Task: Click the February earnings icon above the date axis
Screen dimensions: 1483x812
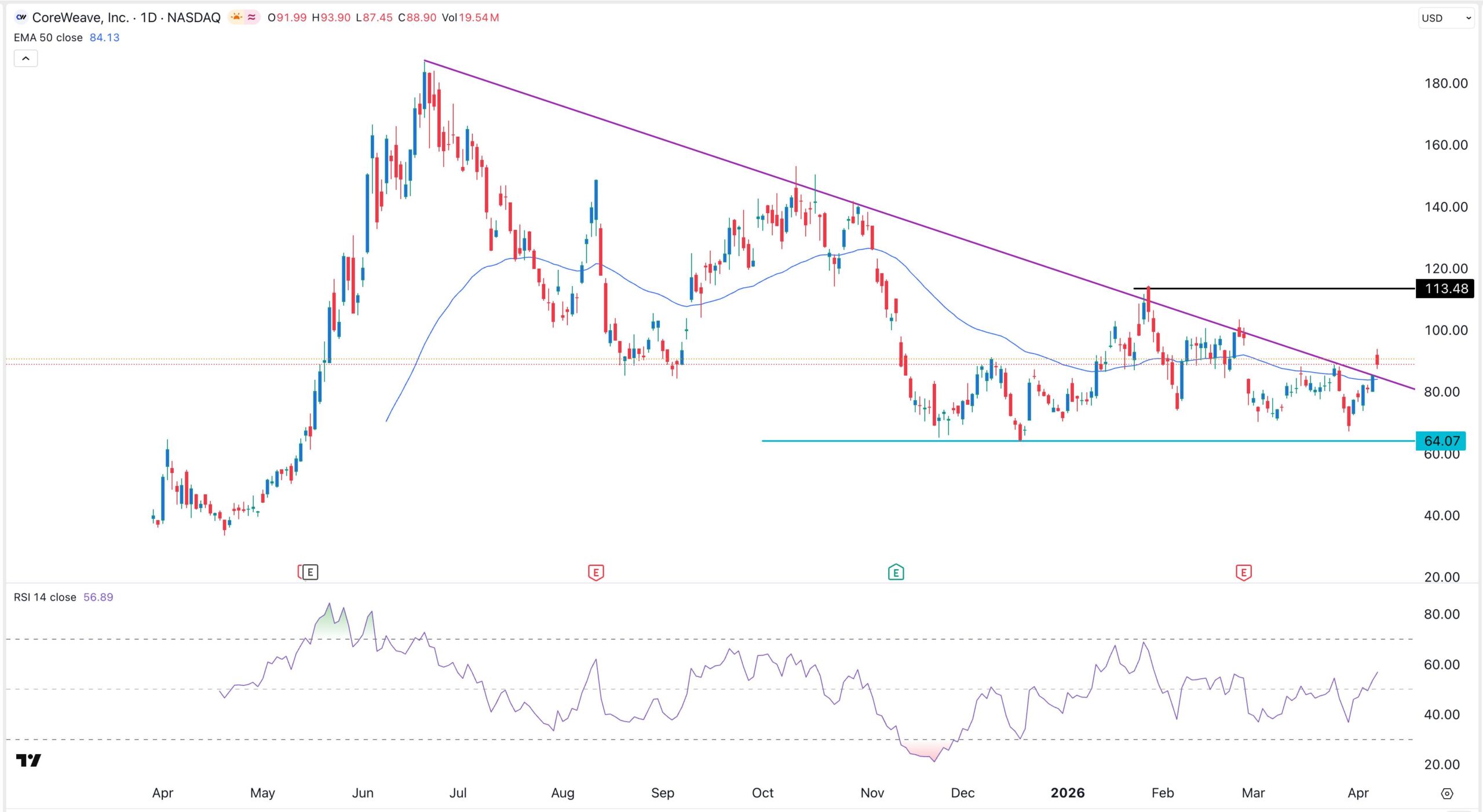Action: pos(1244,572)
